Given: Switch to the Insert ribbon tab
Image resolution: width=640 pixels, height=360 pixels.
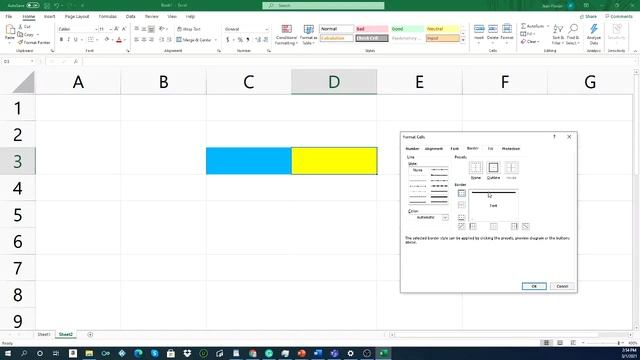Looking at the screenshot, I should 49,16.
